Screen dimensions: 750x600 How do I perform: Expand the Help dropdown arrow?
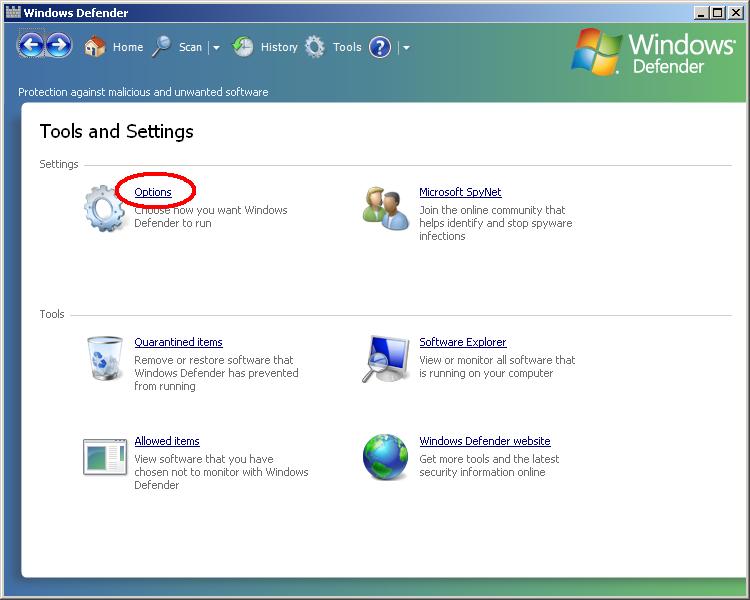click(406, 48)
